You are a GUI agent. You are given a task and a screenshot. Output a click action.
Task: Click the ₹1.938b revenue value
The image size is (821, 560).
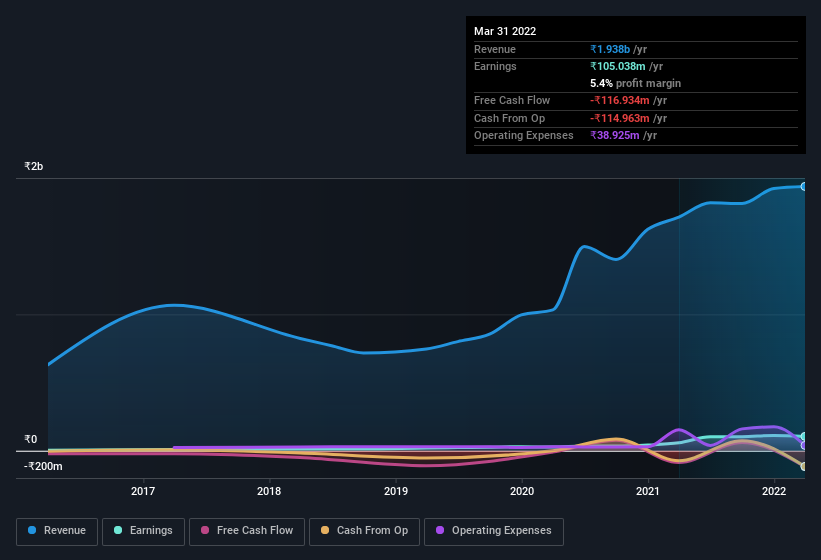pyautogui.click(x=610, y=49)
